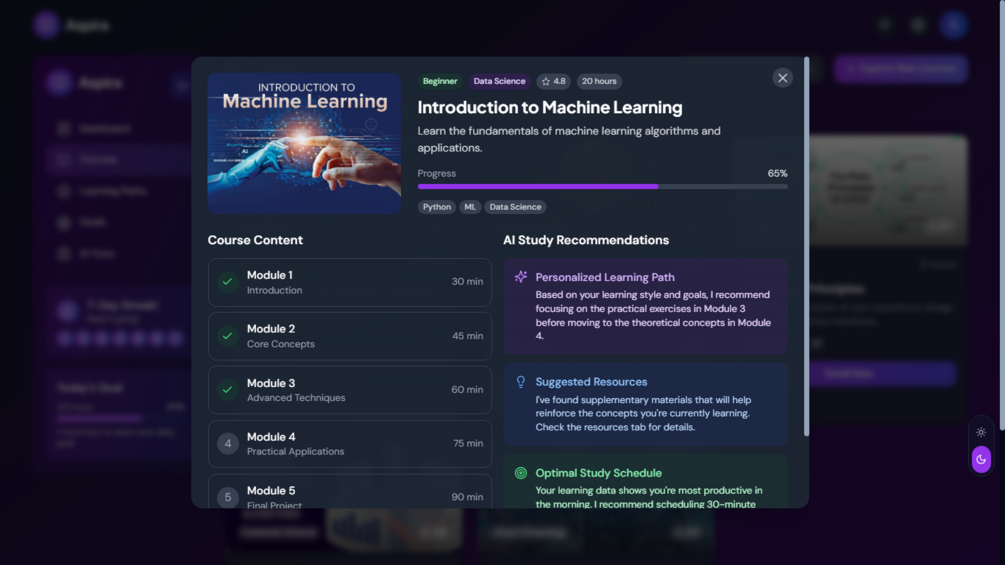The width and height of the screenshot is (1005, 565).
Task: Click the Python tag
Action: pos(436,207)
